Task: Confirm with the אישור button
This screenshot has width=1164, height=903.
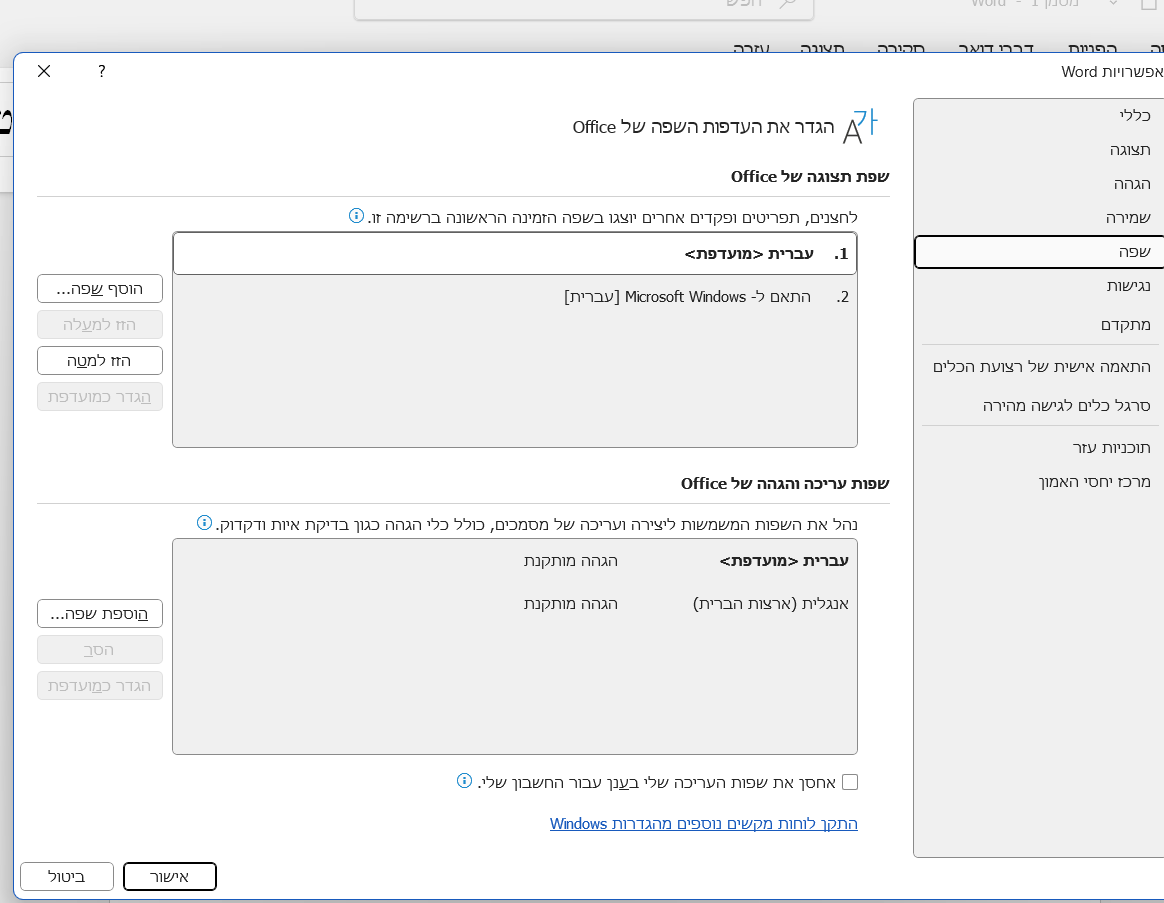Action: tap(170, 876)
